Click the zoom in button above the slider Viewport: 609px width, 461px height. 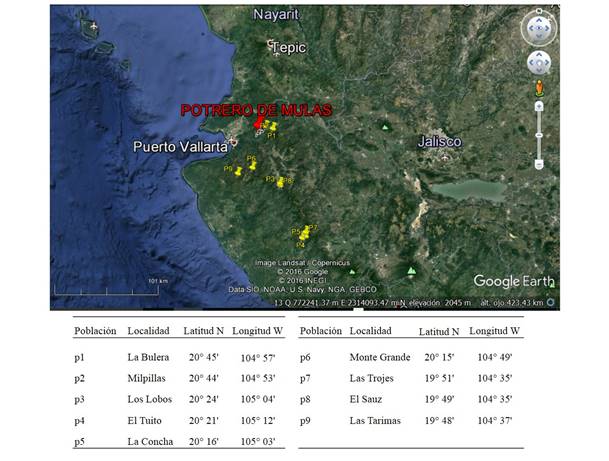tap(539, 104)
